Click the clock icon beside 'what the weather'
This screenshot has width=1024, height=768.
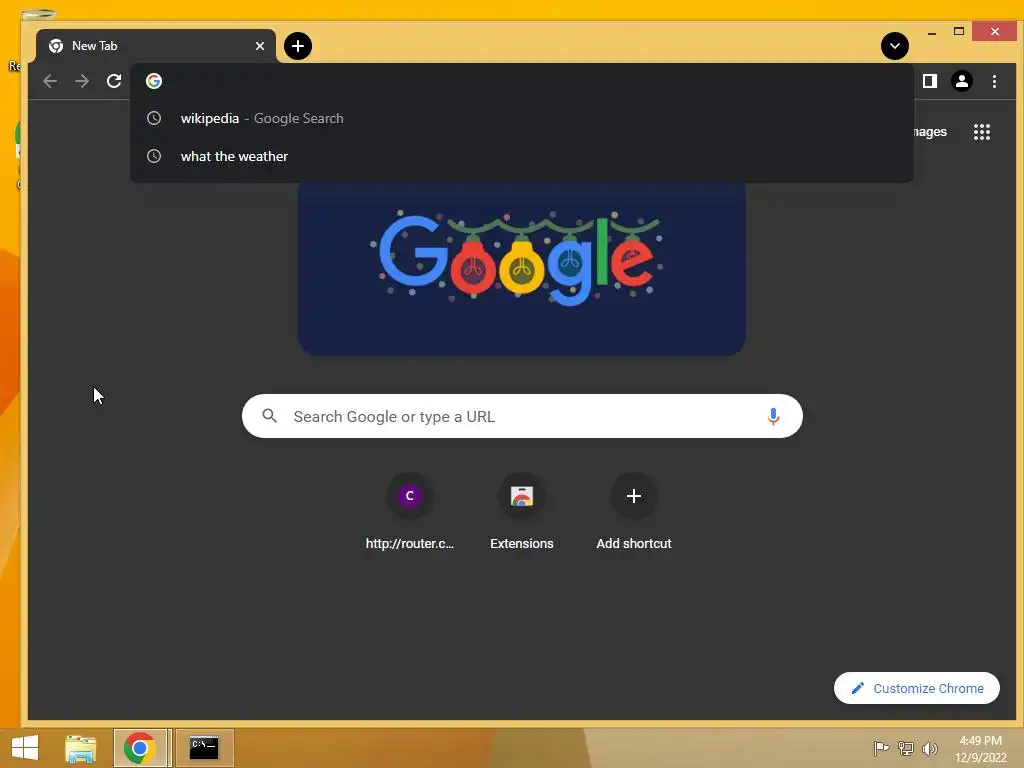click(x=154, y=156)
